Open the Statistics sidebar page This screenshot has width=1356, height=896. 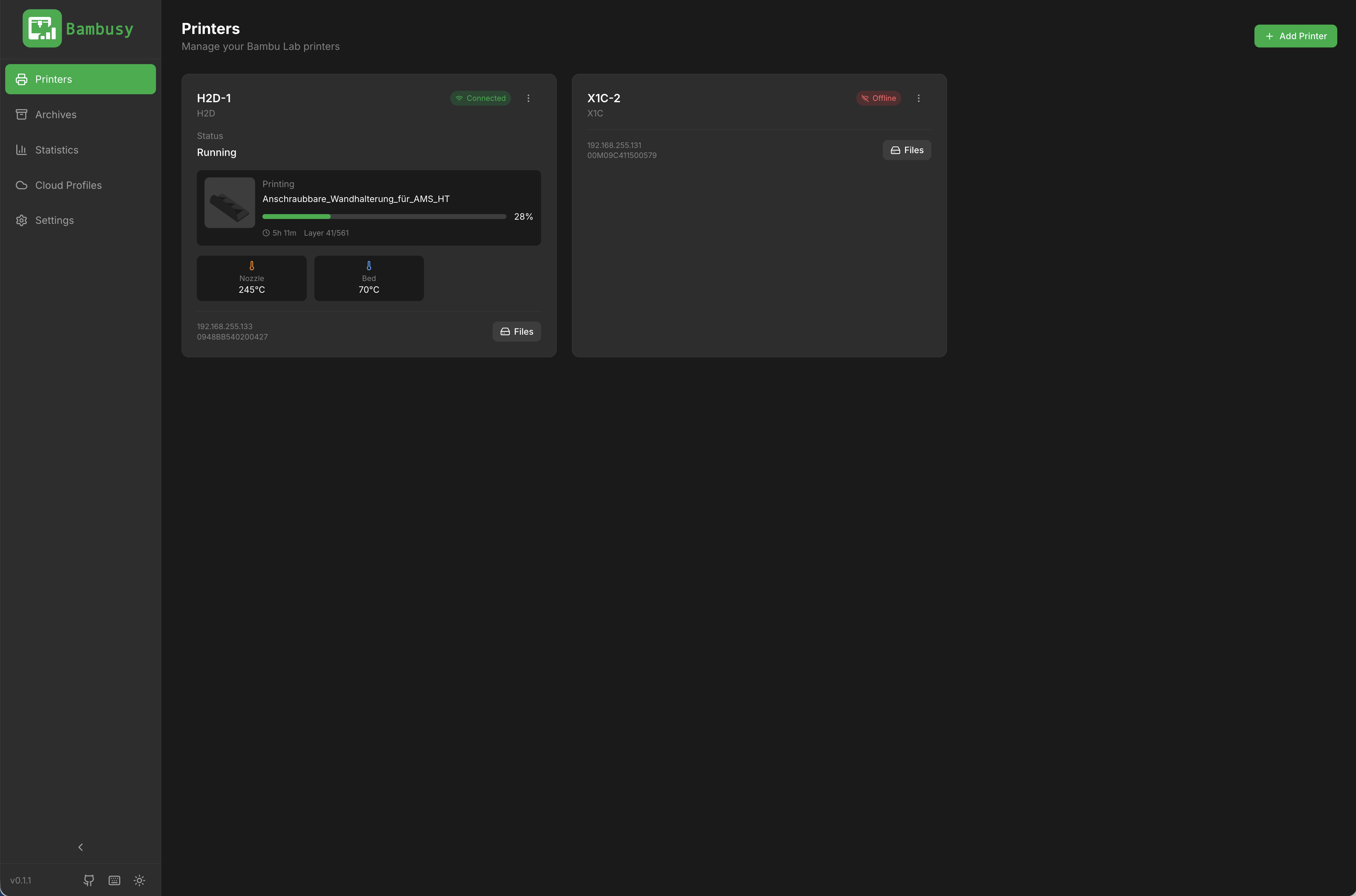coord(81,150)
